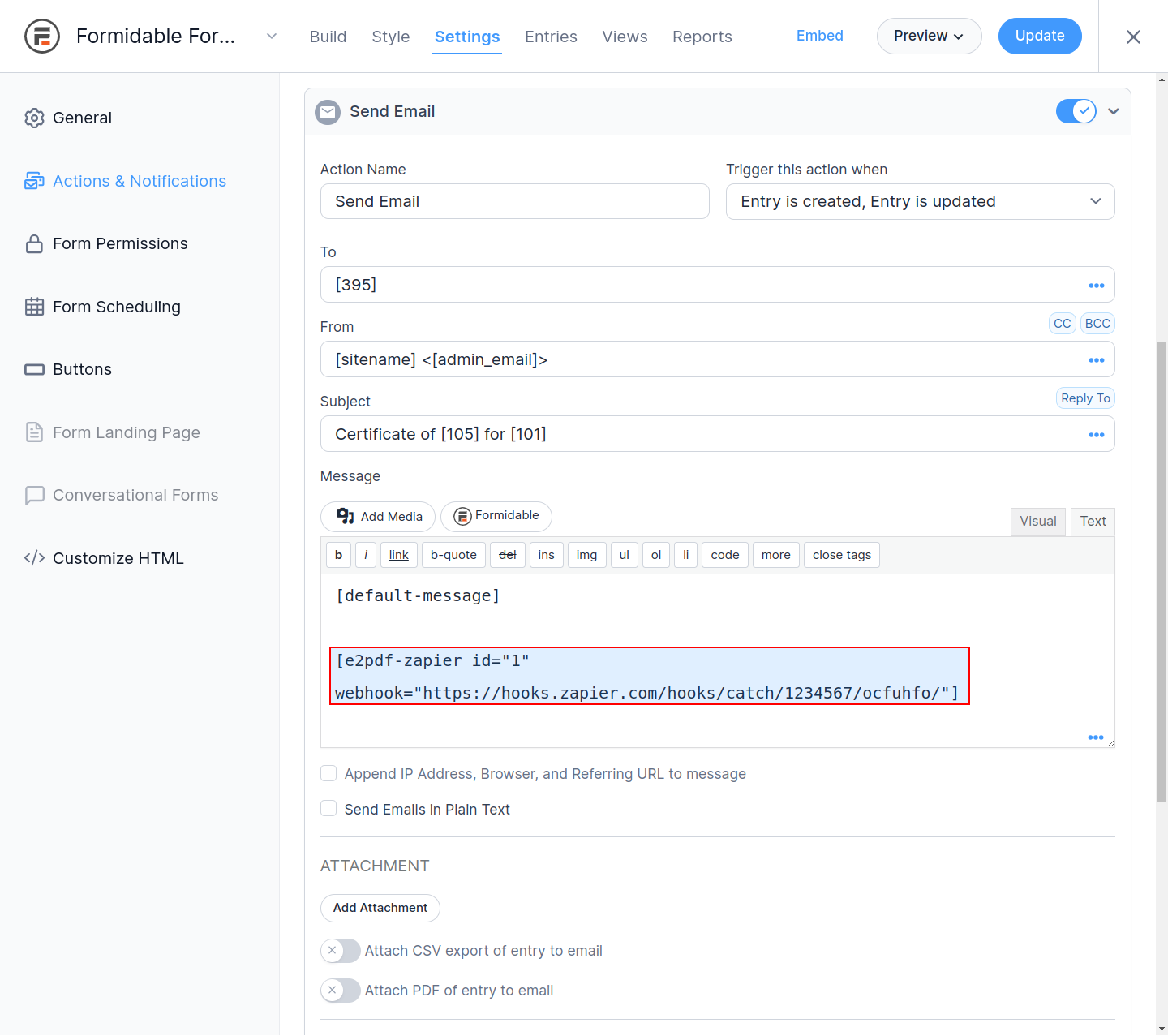The image size is (1168, 1036).
Task: Click the Update button
Action: click(x=1039, y=37)
